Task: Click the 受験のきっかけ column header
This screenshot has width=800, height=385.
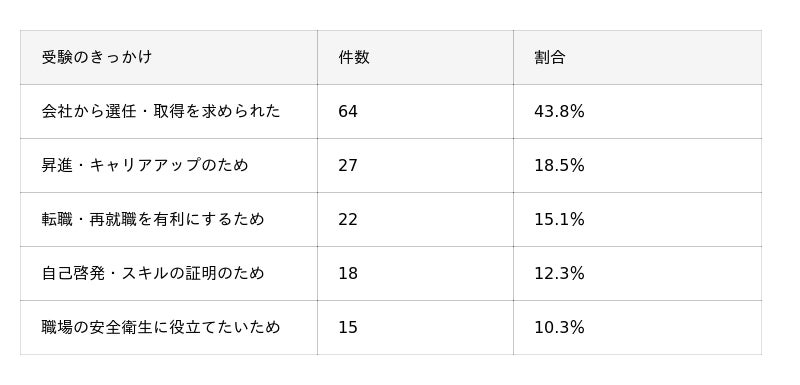Action: point(169,57)
